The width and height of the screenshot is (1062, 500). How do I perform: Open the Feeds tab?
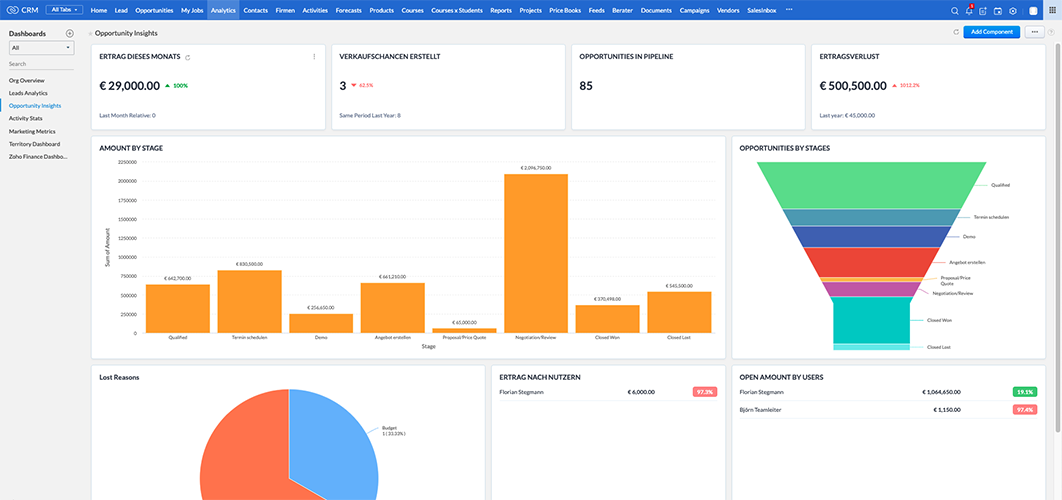coord(597,11)
